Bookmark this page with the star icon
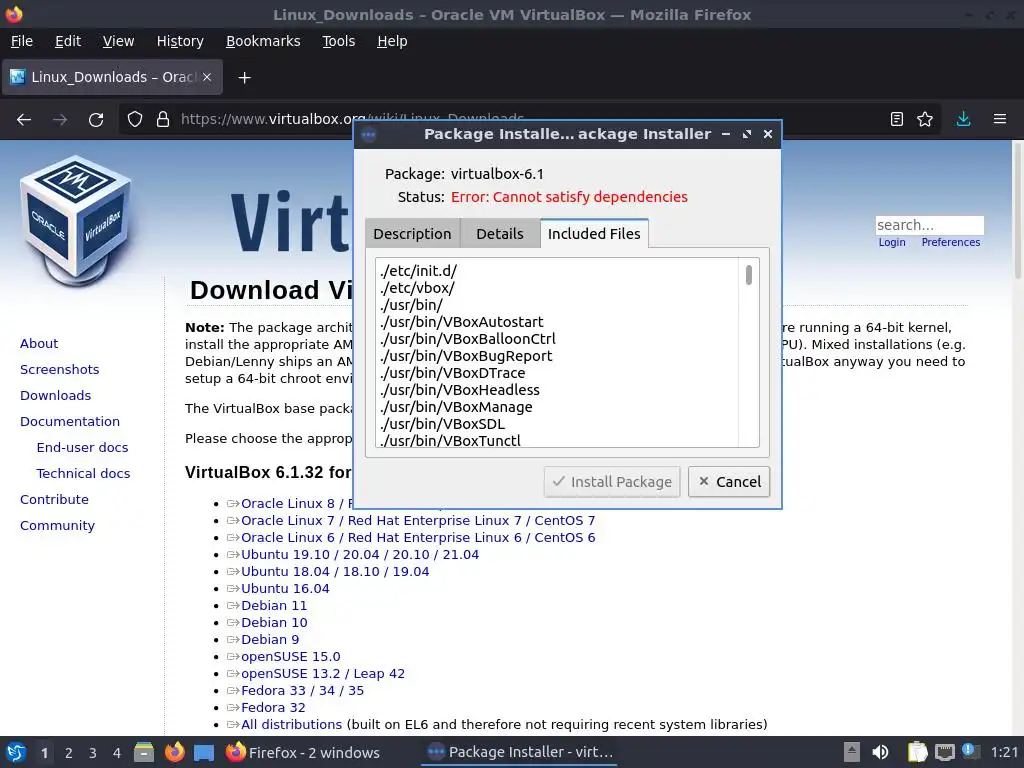 pos(925,119)
